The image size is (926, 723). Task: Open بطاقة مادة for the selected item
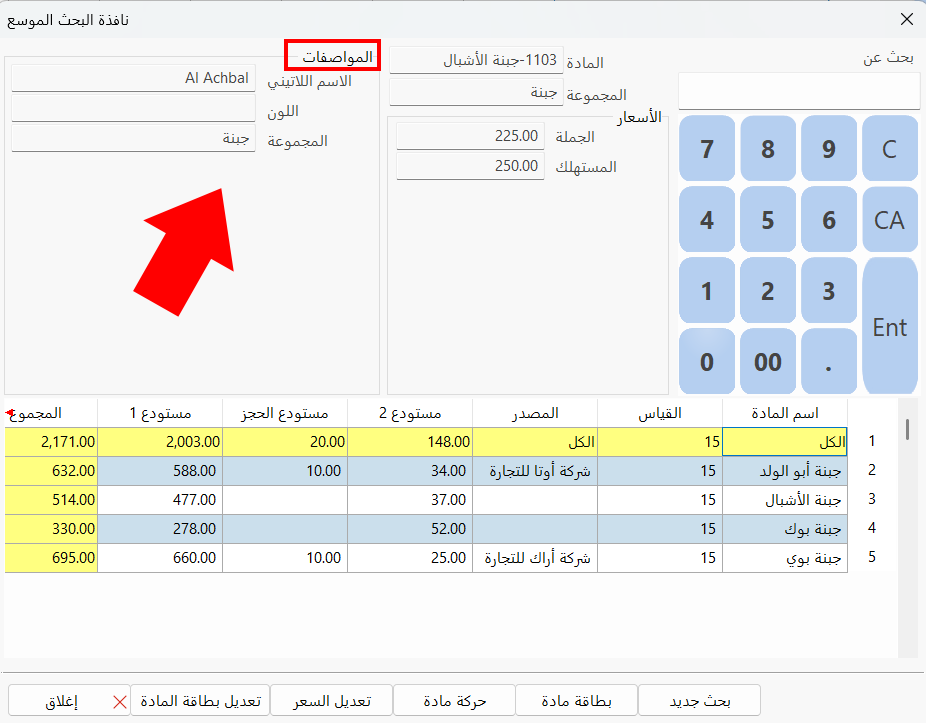(577, 700)
